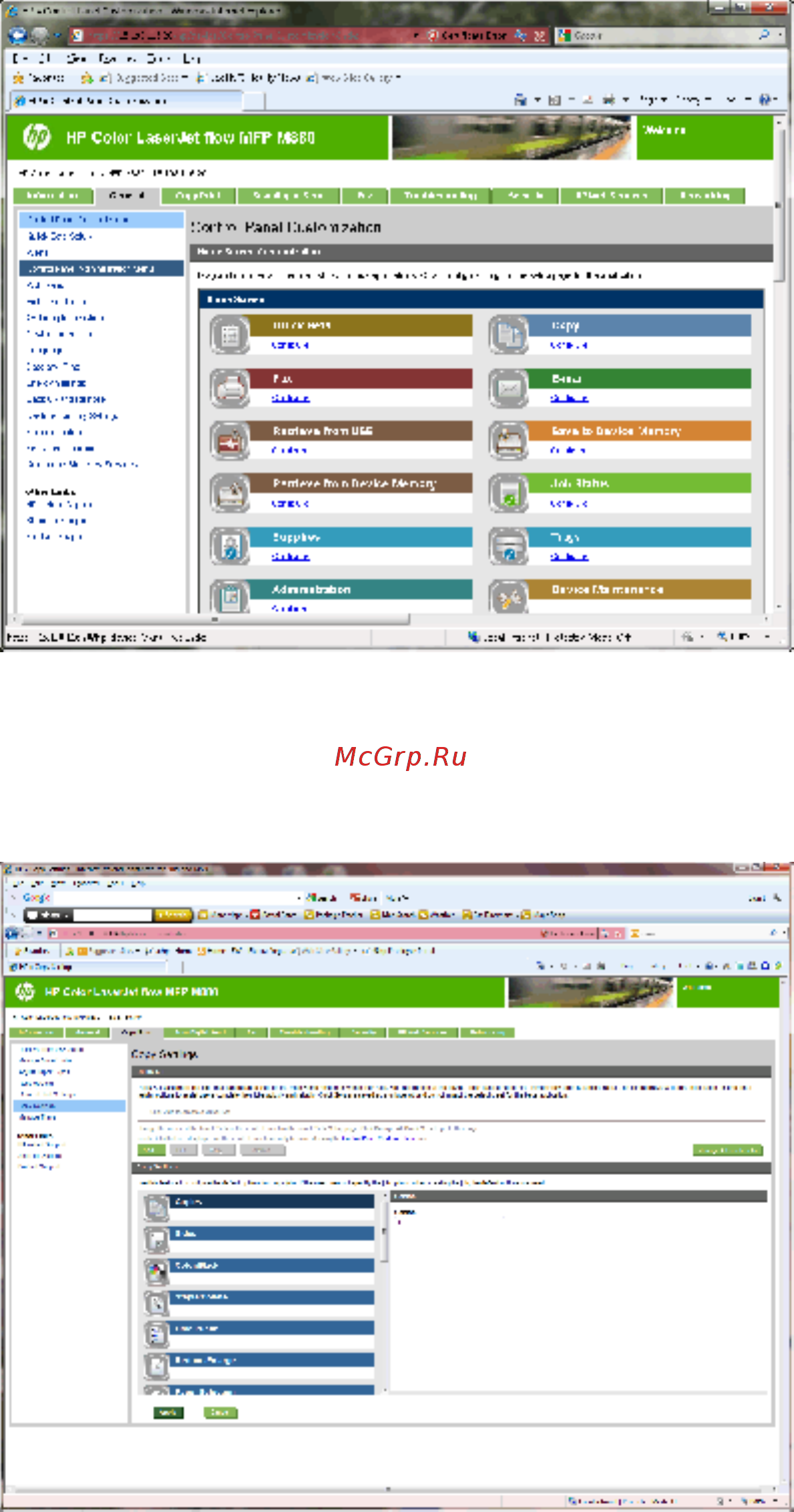Open the Help menu in the upper browser
This screenshot has height=1512, width=794.
click(x=192, y=58)
